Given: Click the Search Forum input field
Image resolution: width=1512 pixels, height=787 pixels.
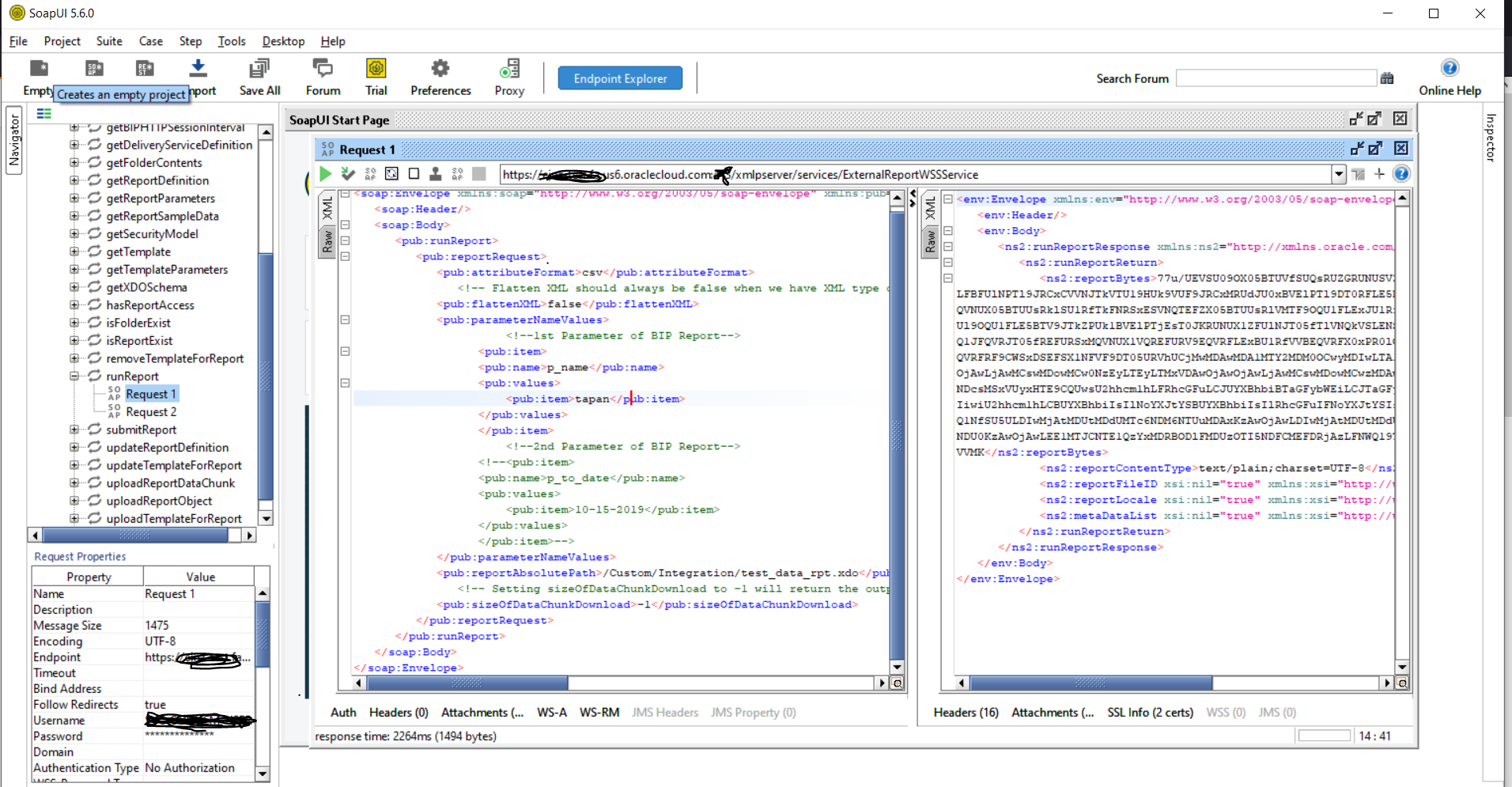Looking at the screenshot, I should tap(1276, 78).
